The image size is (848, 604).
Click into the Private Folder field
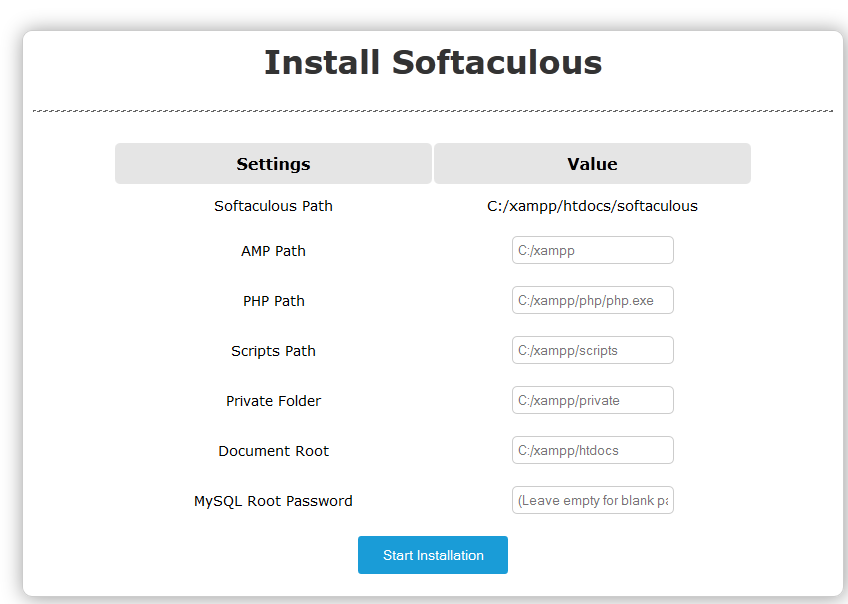click(x=593, y=400)
